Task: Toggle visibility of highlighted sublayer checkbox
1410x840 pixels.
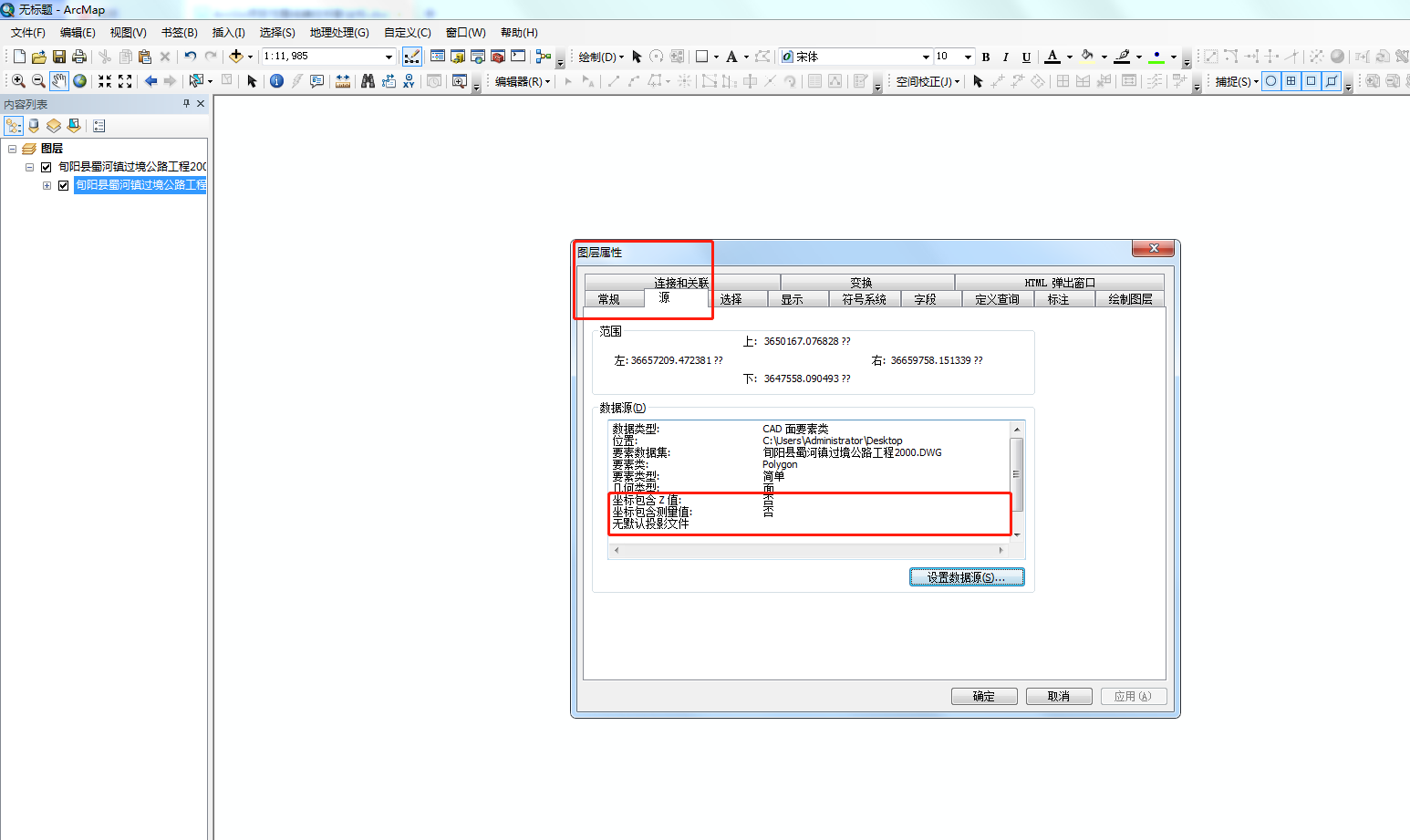Action: pos(64,185)
